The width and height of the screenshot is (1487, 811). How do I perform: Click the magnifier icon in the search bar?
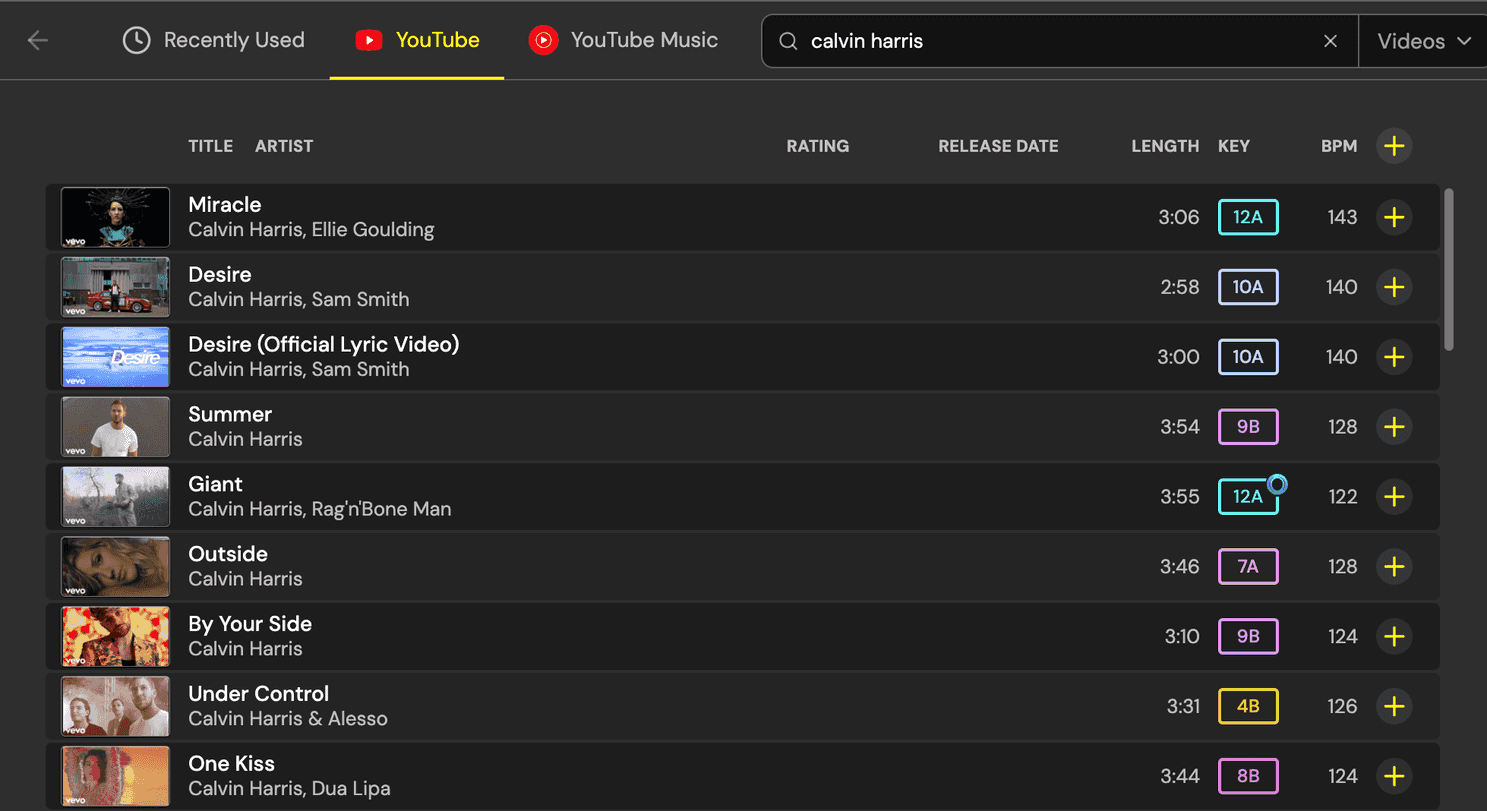[x=787, y=41]
